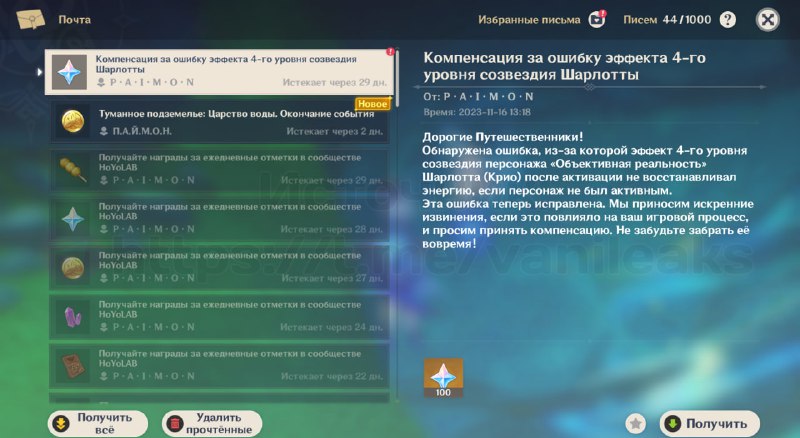The height and width of the screenshot is (438, 800).
Task: Open the Туманное подземелье: Царство воды letter
Action: pos(219,121)
